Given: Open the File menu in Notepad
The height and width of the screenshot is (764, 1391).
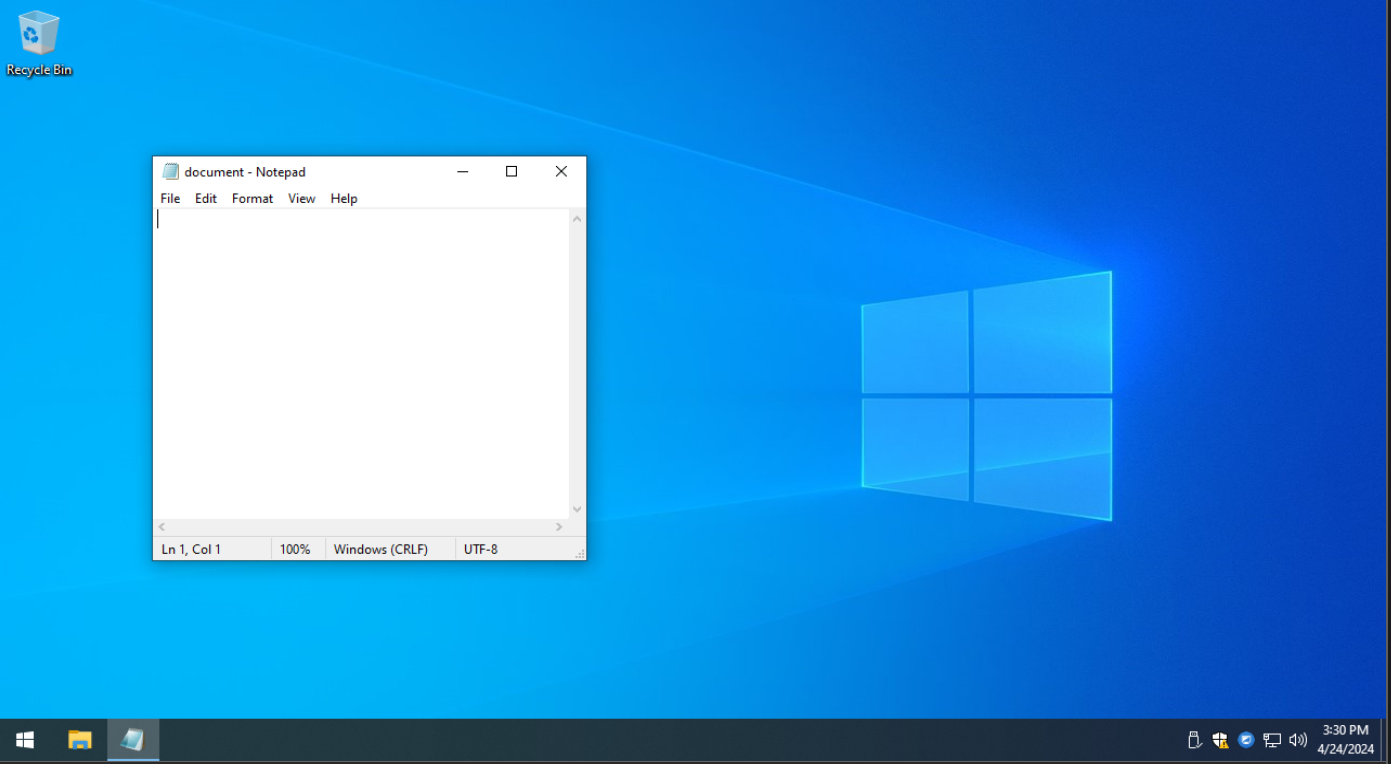Looking at the screenshot, I should 170,199.
